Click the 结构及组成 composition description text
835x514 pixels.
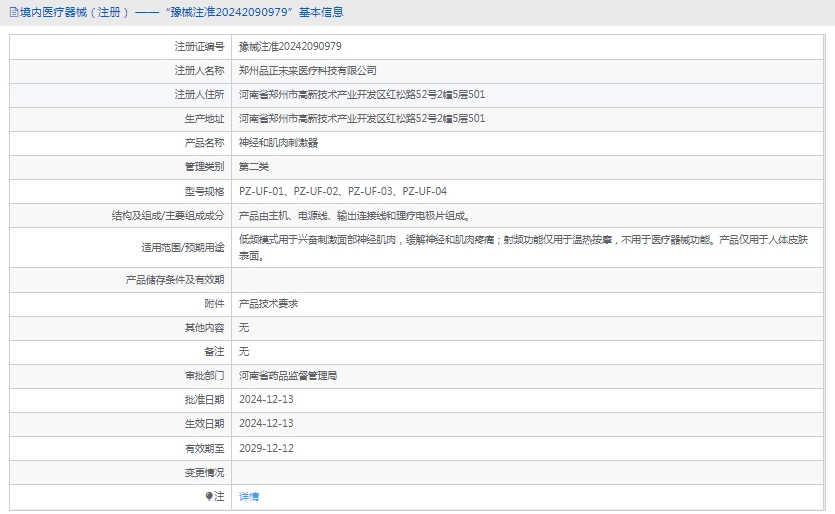[x=354, y=215]
